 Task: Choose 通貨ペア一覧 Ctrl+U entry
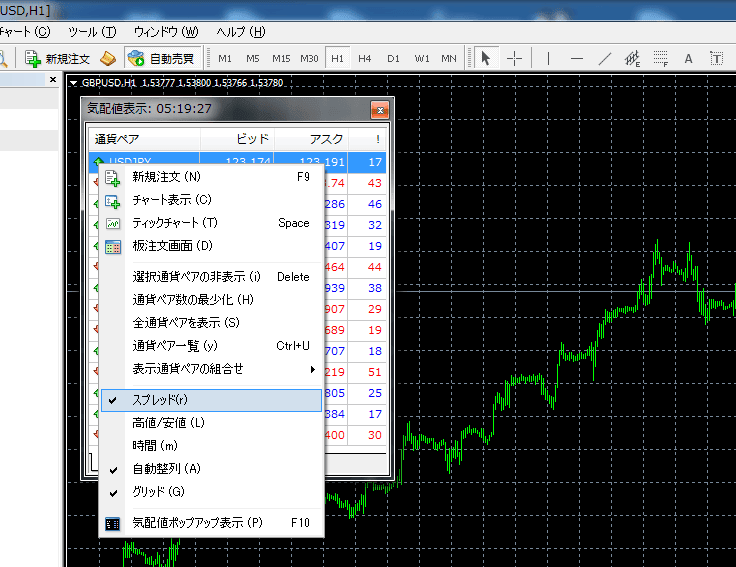[212, 346]
